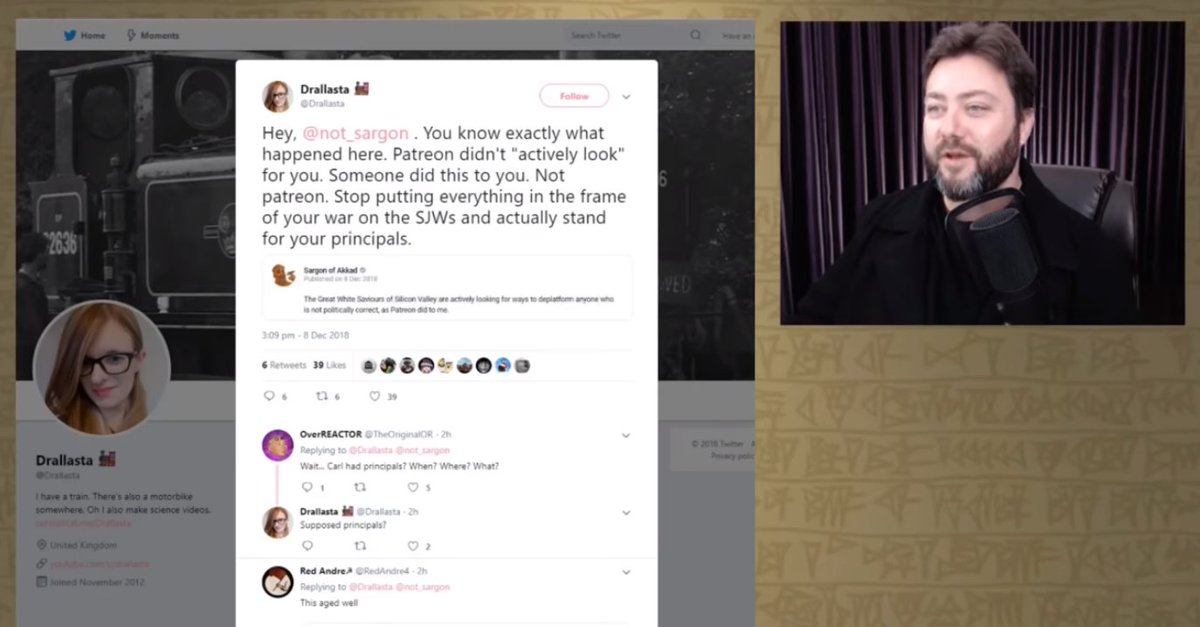Click the @not_sargon mention in the tweet
The height and width of the screenshot is (627, 1200).
pyautogui.click(x=354, y=133)
